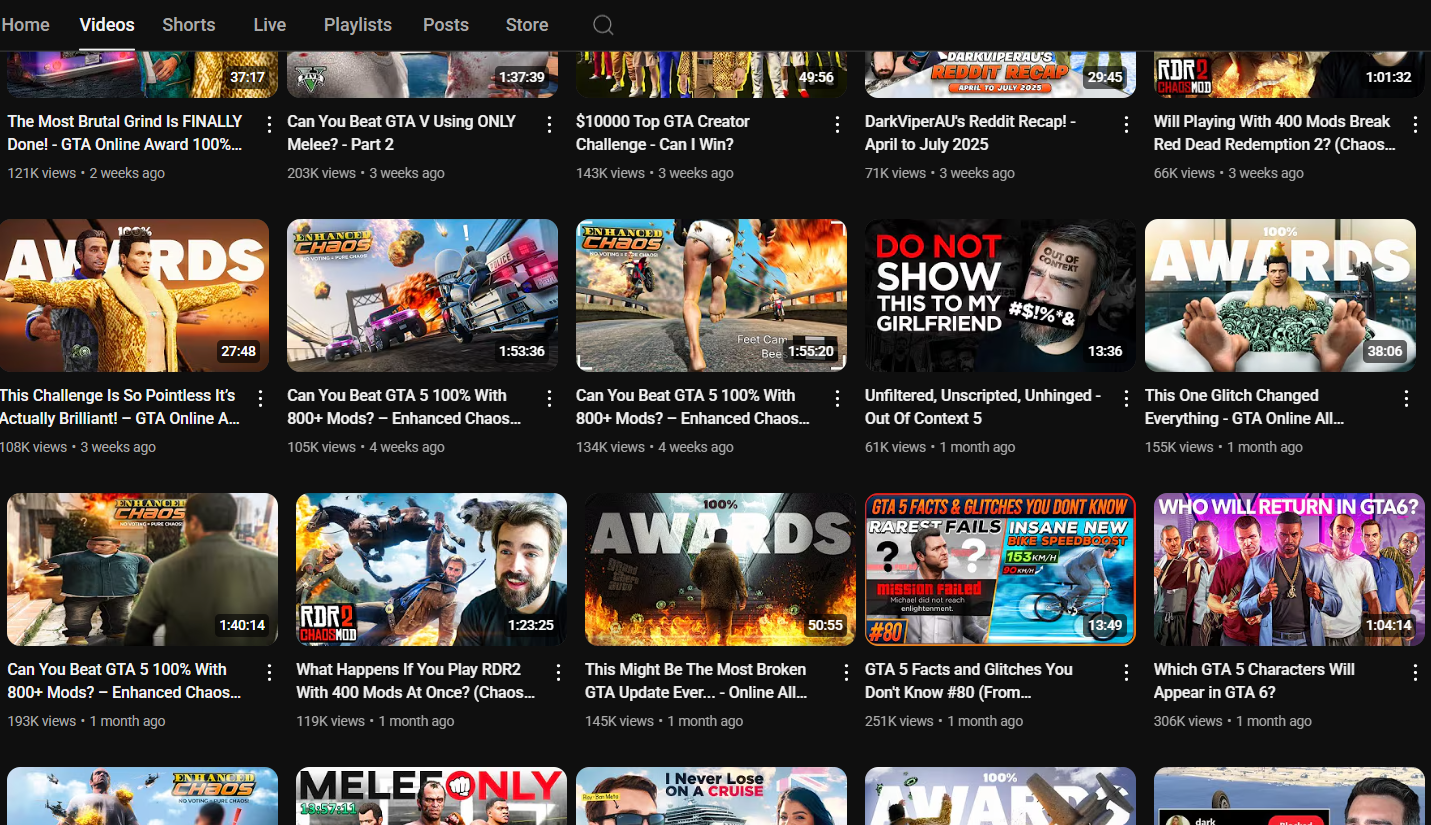
Task: Open the Live tab
Action: coord(270,25)
